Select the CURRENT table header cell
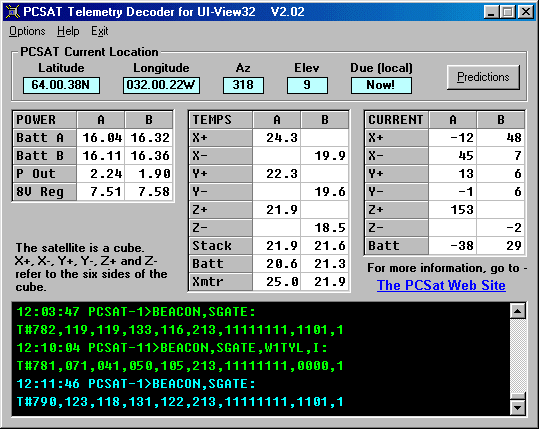Viewport: 539px width, 429px height. pos(397,120)
